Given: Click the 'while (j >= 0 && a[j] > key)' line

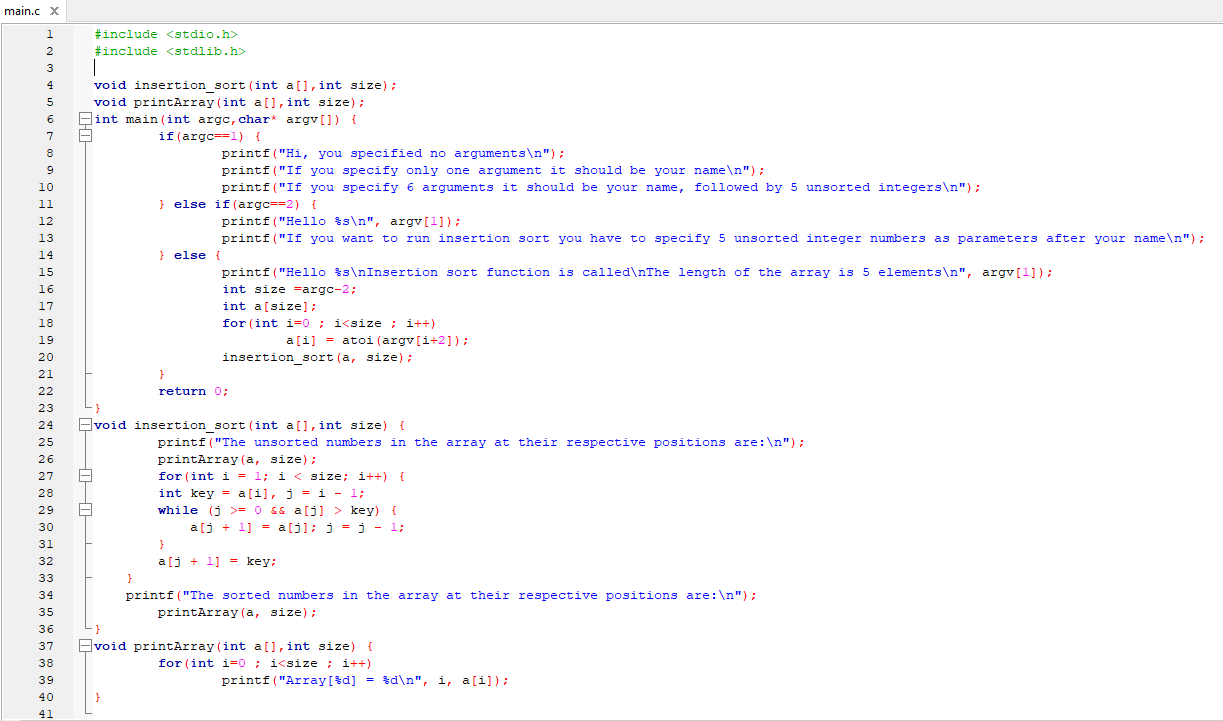Looking at the screenshot, I should coord(278,510).
